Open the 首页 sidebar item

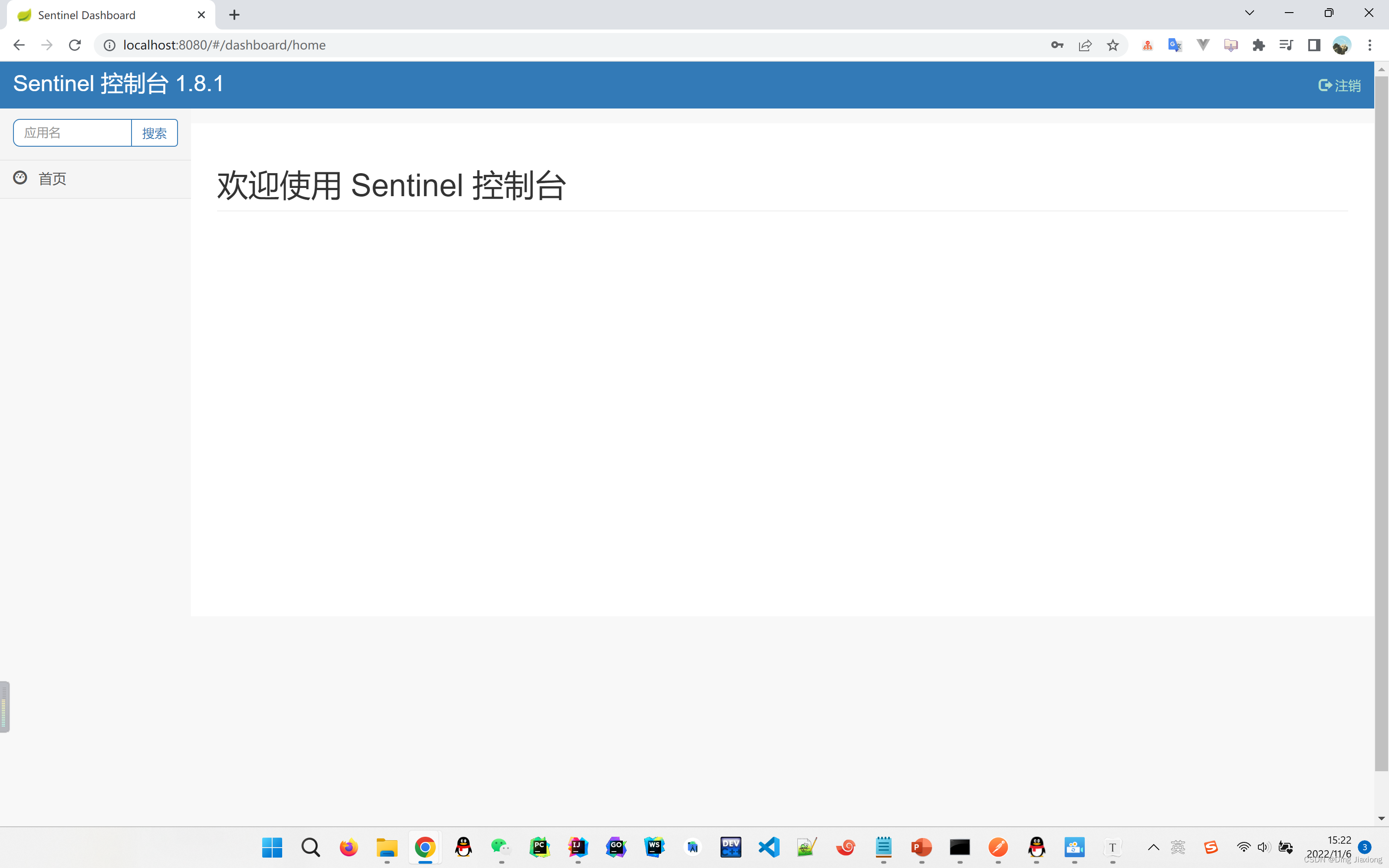coord(95,179)
